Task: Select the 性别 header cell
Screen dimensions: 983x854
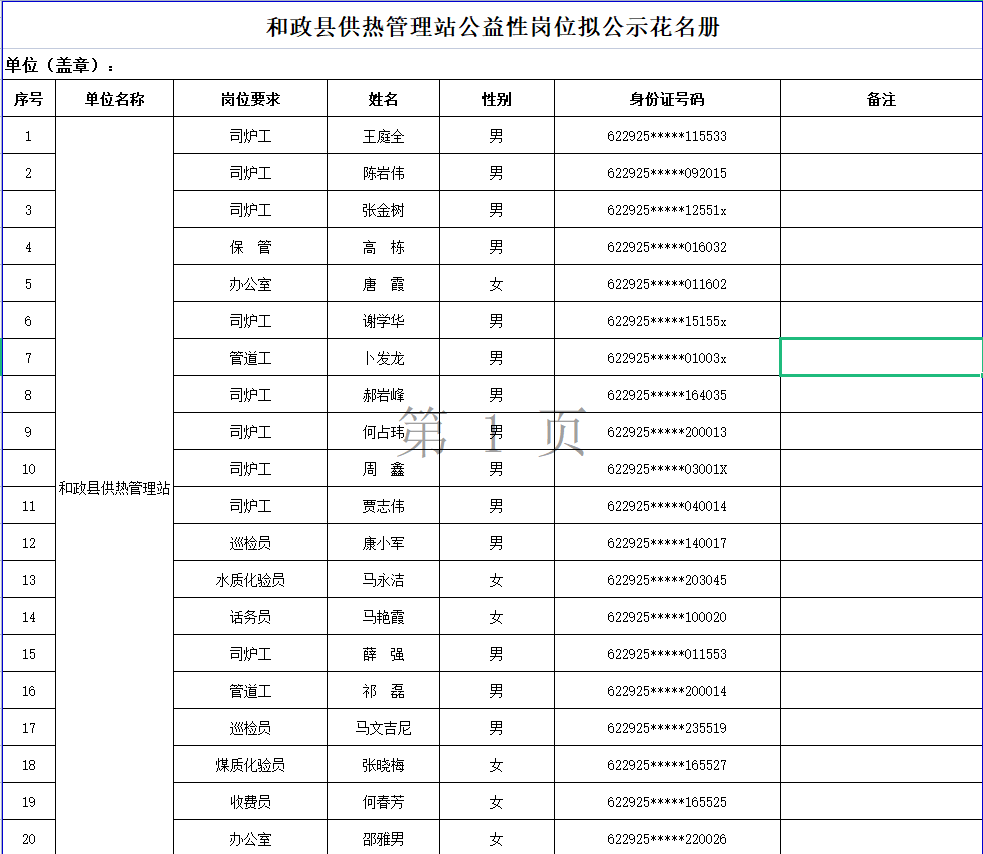Action: [x=497, y=98]
